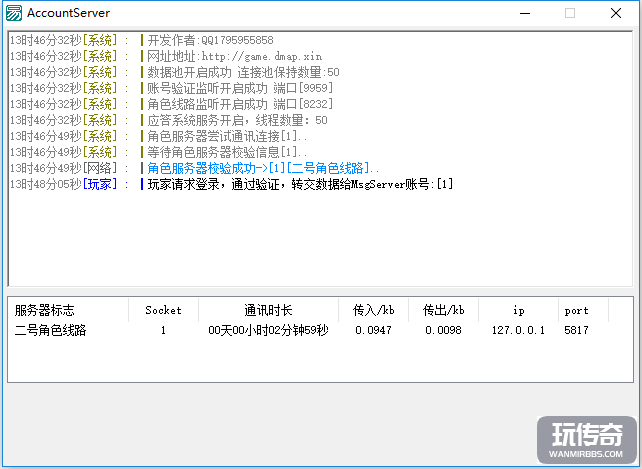
Task: Click the AccountServer window title text
Action: [x=68, y=13]
